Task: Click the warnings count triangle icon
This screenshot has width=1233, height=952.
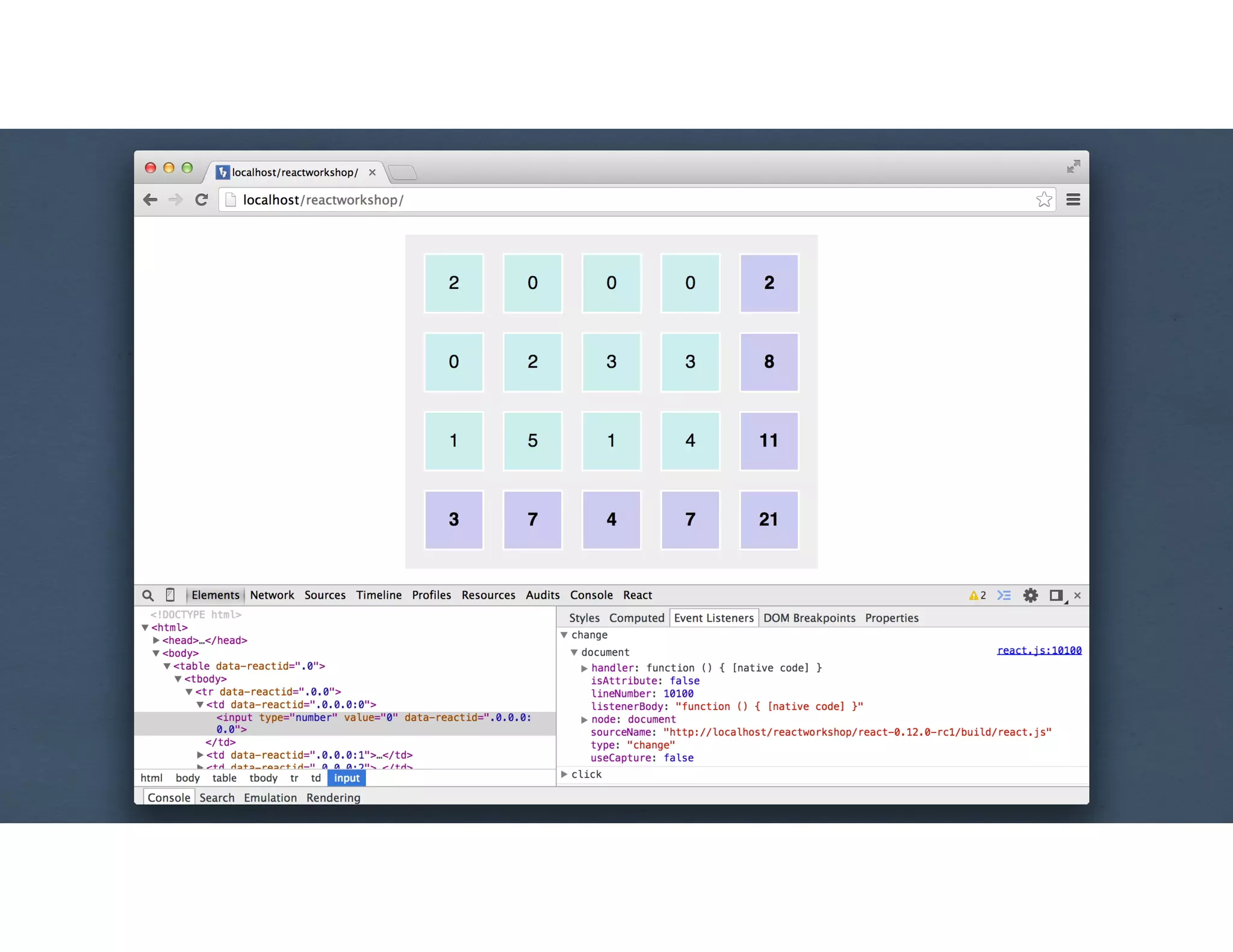Action: [974, 595]
